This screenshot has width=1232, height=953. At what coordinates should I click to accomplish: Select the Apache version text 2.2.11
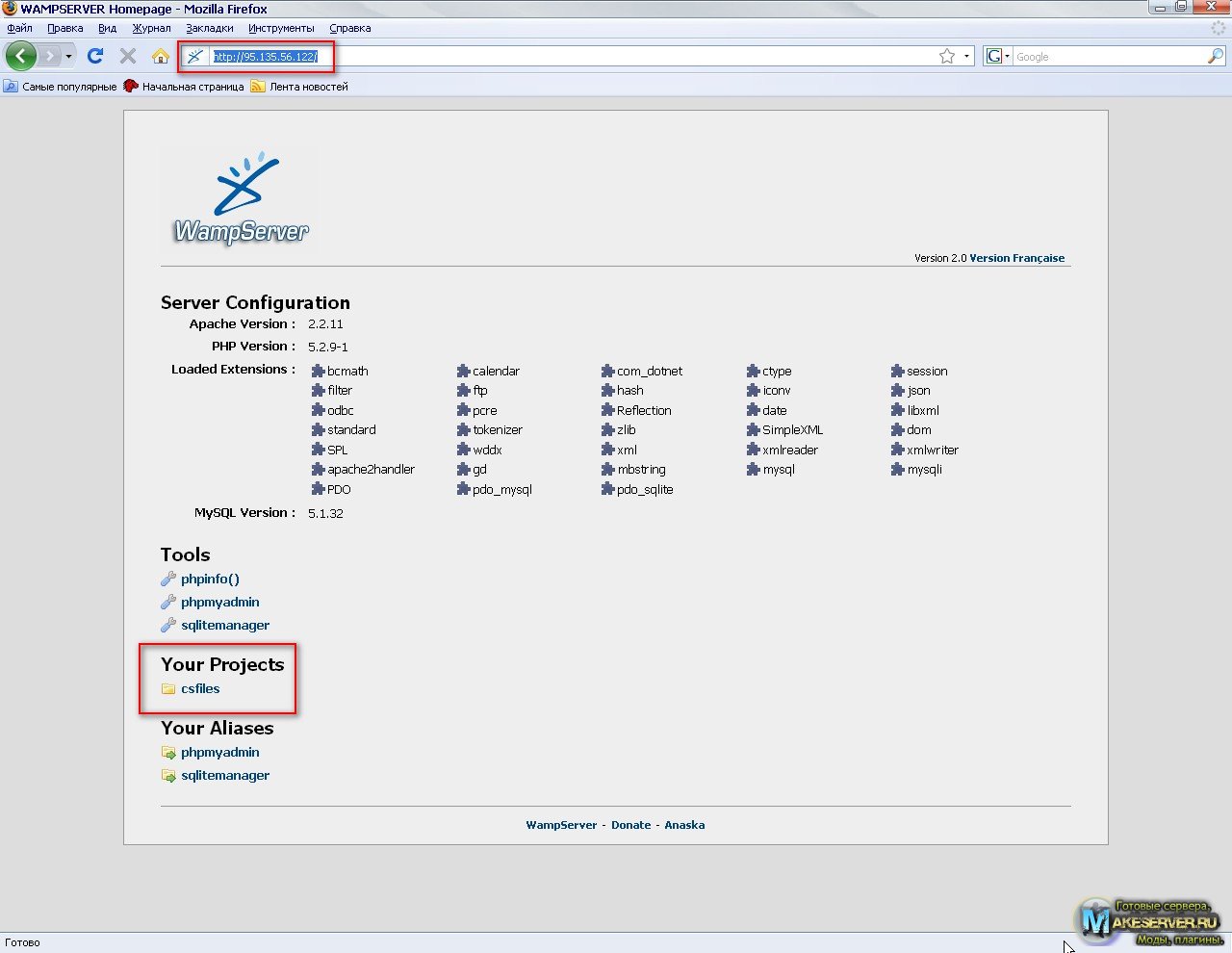coord(325,324)
